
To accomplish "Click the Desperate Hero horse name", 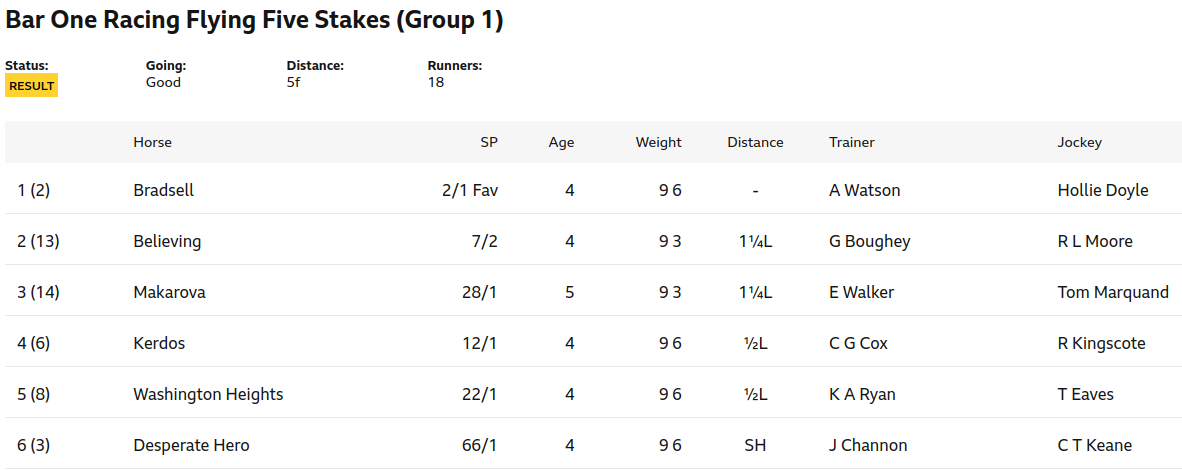I will click(x=191, y=445).
